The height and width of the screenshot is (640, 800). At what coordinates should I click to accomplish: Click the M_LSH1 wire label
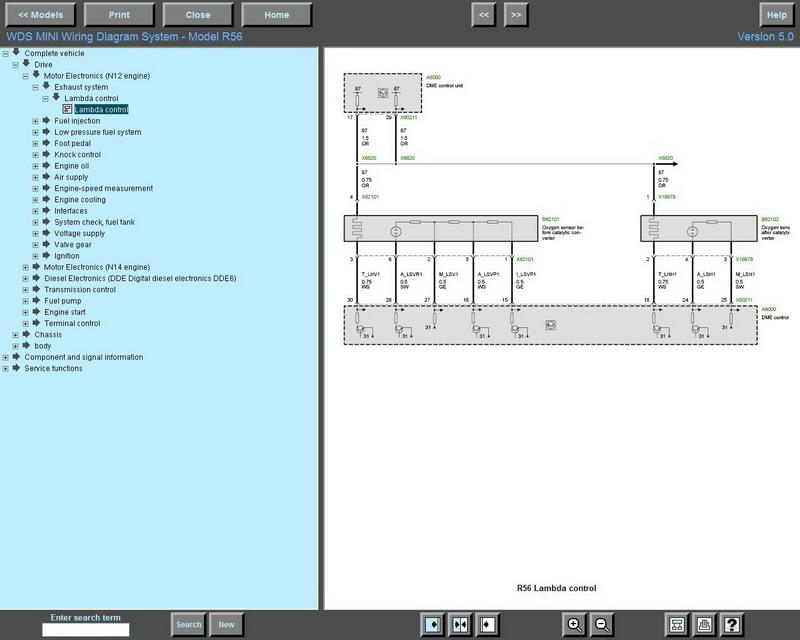point(745,275)
